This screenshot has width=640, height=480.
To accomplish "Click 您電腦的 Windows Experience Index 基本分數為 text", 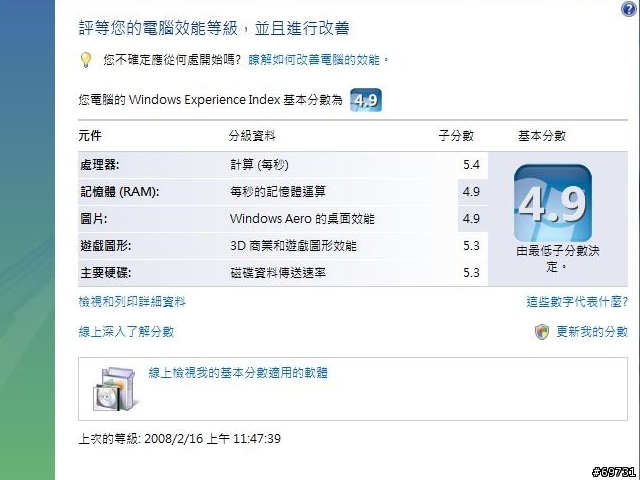I will (211, 100).
